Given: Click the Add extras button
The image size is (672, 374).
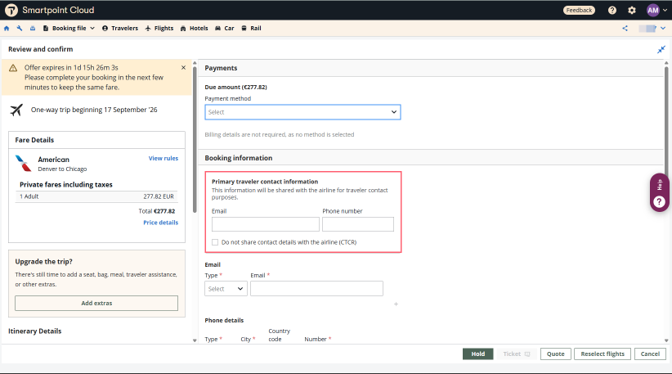Looking at the screenshot, I should 96,303.
